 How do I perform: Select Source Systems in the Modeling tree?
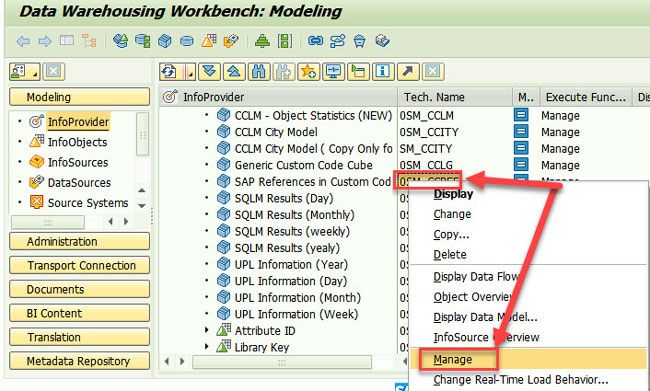click(x=88, y=203)
